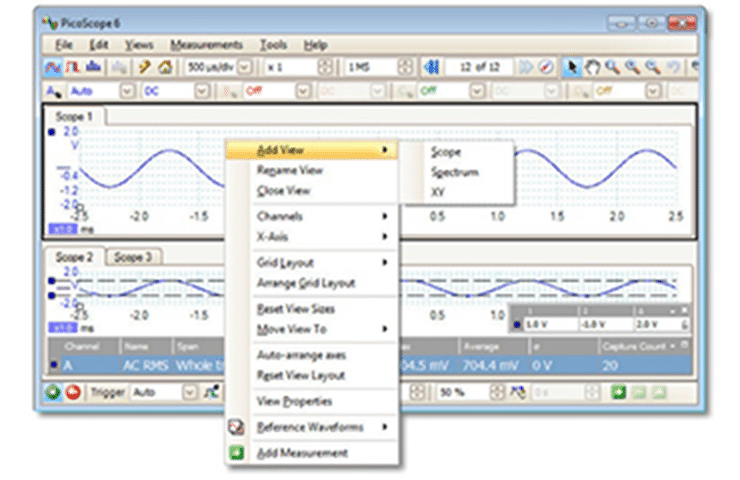This screenshot has width=740, height=480.
Task: Open the advanced trigger settings icon
Action: pos(212,392)
